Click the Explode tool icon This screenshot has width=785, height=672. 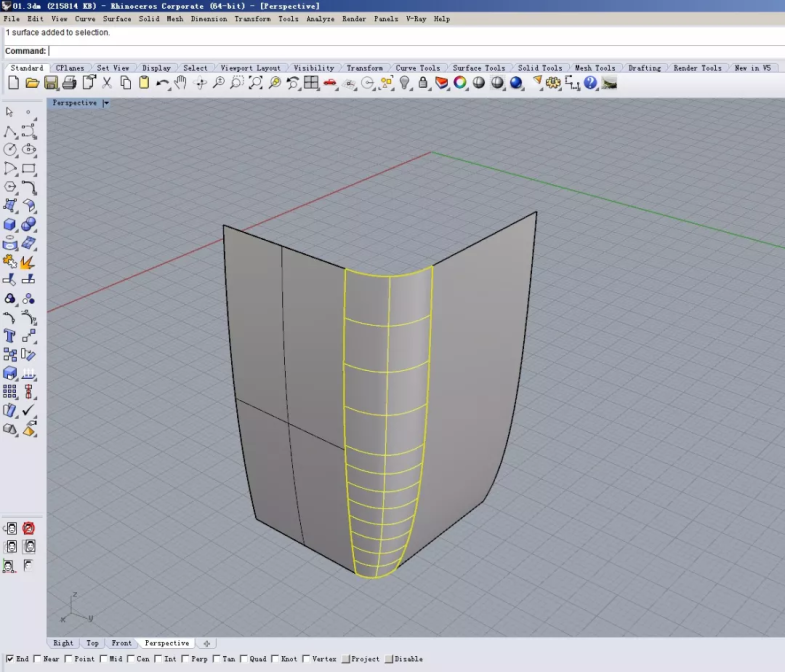pos(28,262)
